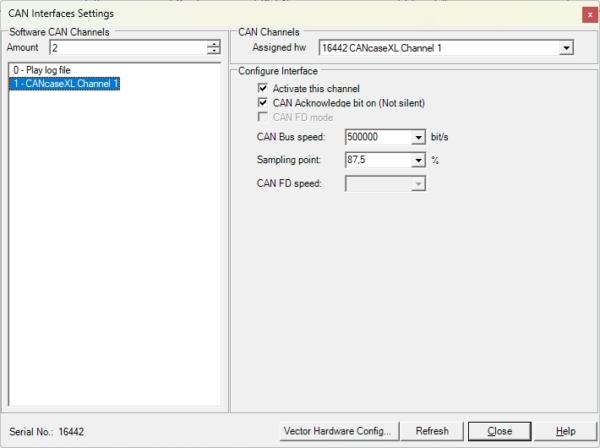This screenshot has height=448, width=600.
Task: Click the CAN FD mode checkbox
Action: pyautogui.click(x=263, y=117)
